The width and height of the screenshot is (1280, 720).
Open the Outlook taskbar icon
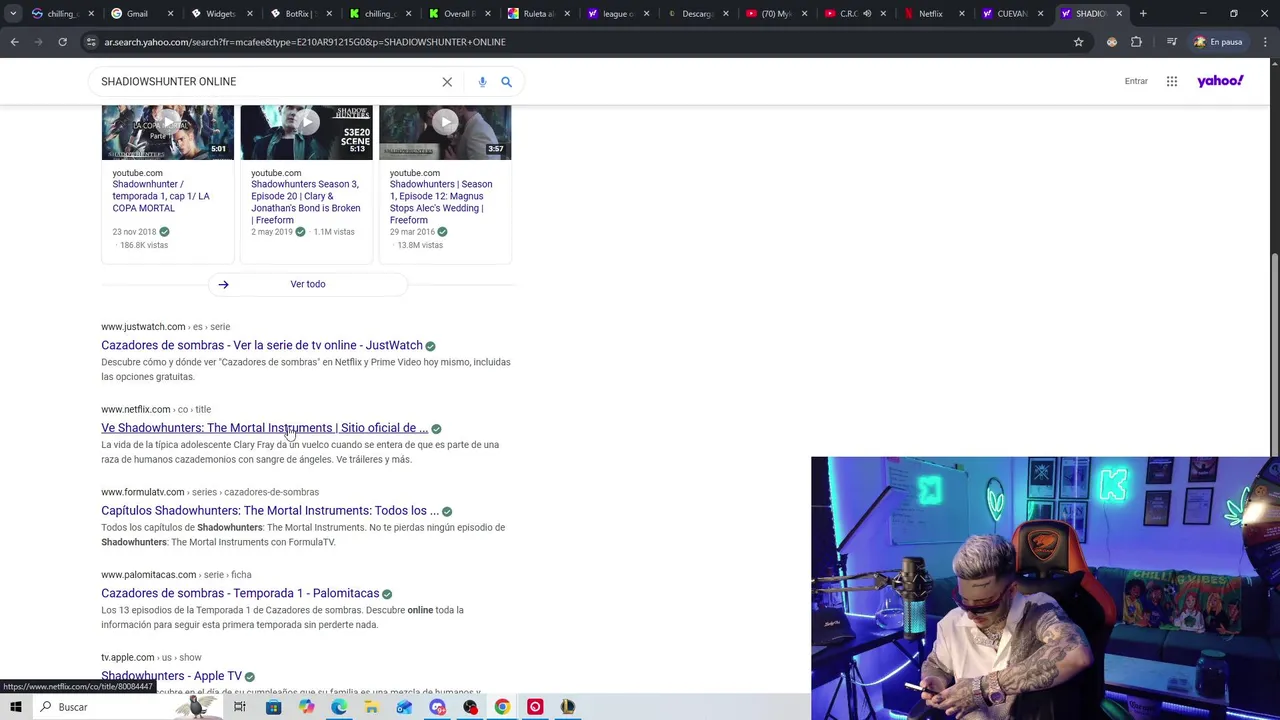(x=404, y=707)
